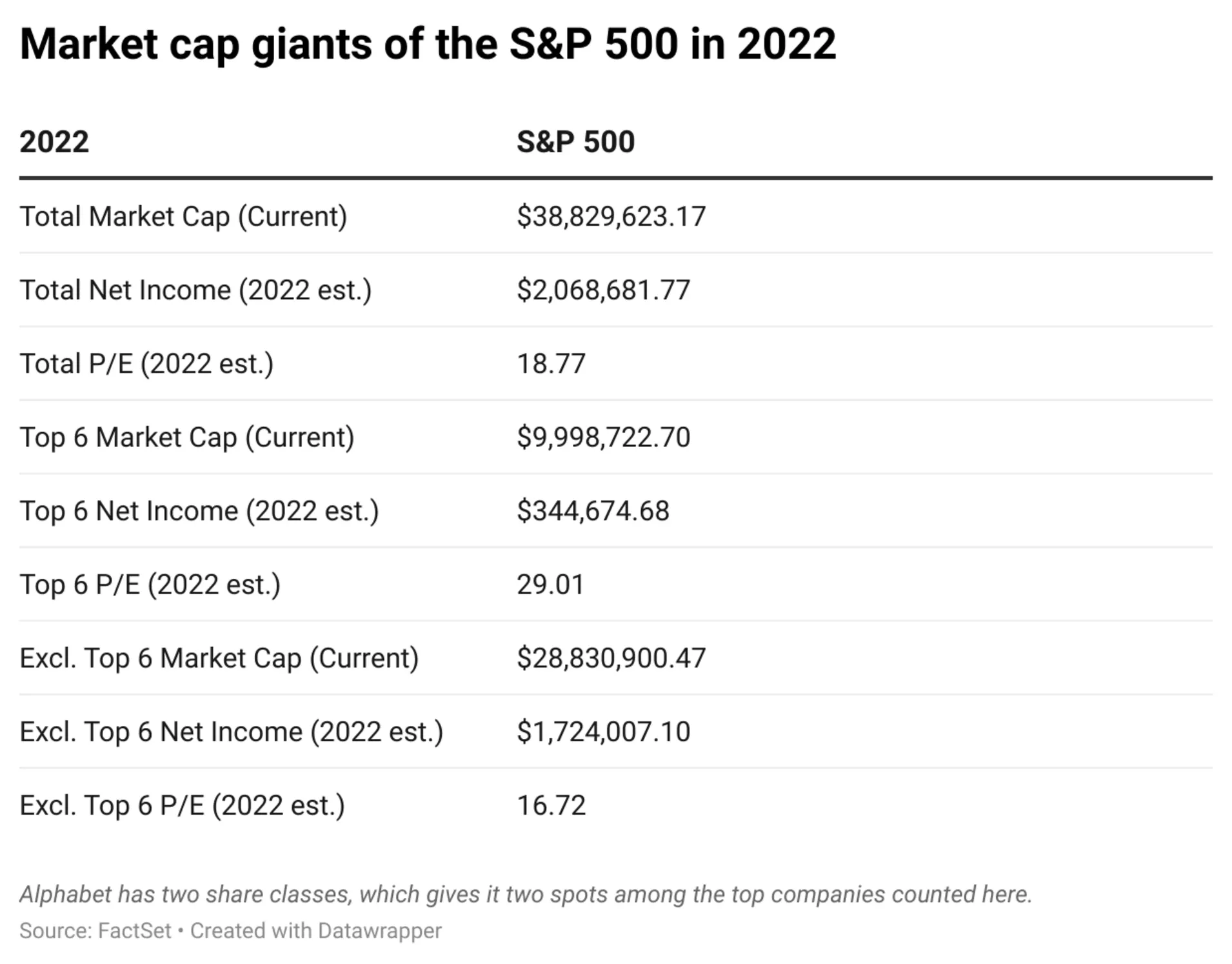Screen dimensions: 1232x964
Task: Click the "Market cap giants" chart title
Action: click(x=428, y=44)
